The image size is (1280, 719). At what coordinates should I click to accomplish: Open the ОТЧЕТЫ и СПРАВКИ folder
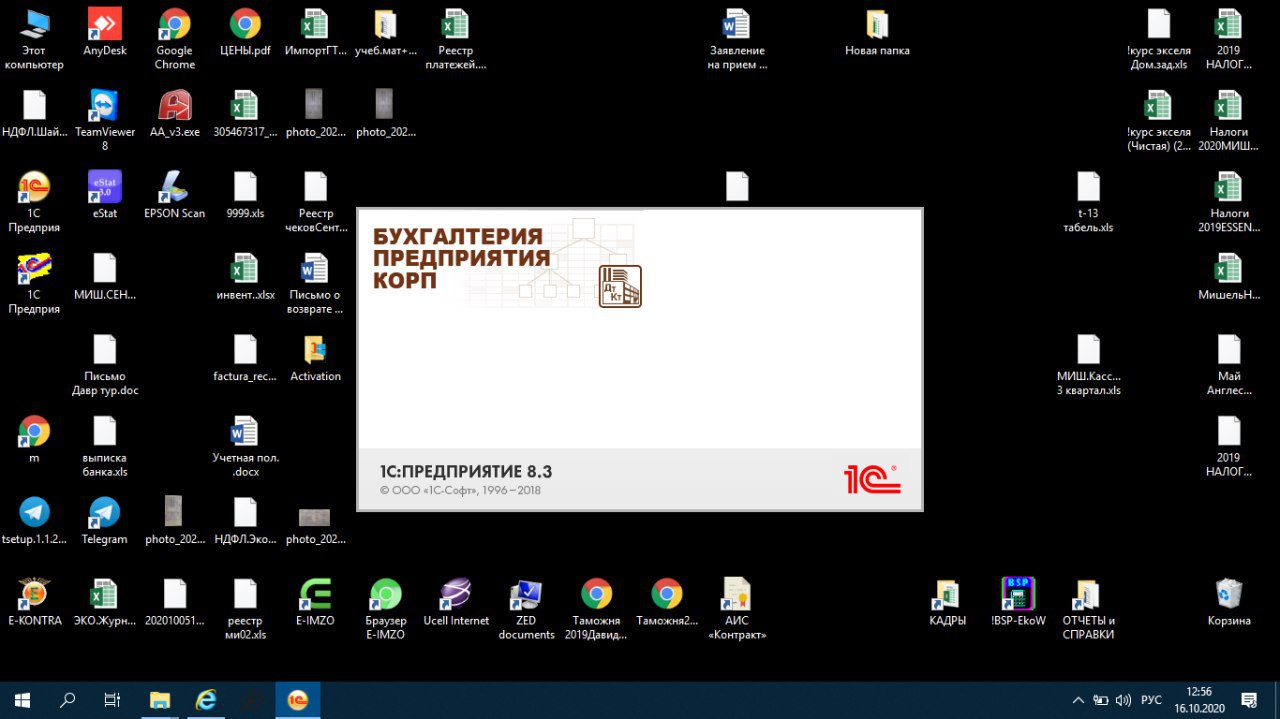1088,609
